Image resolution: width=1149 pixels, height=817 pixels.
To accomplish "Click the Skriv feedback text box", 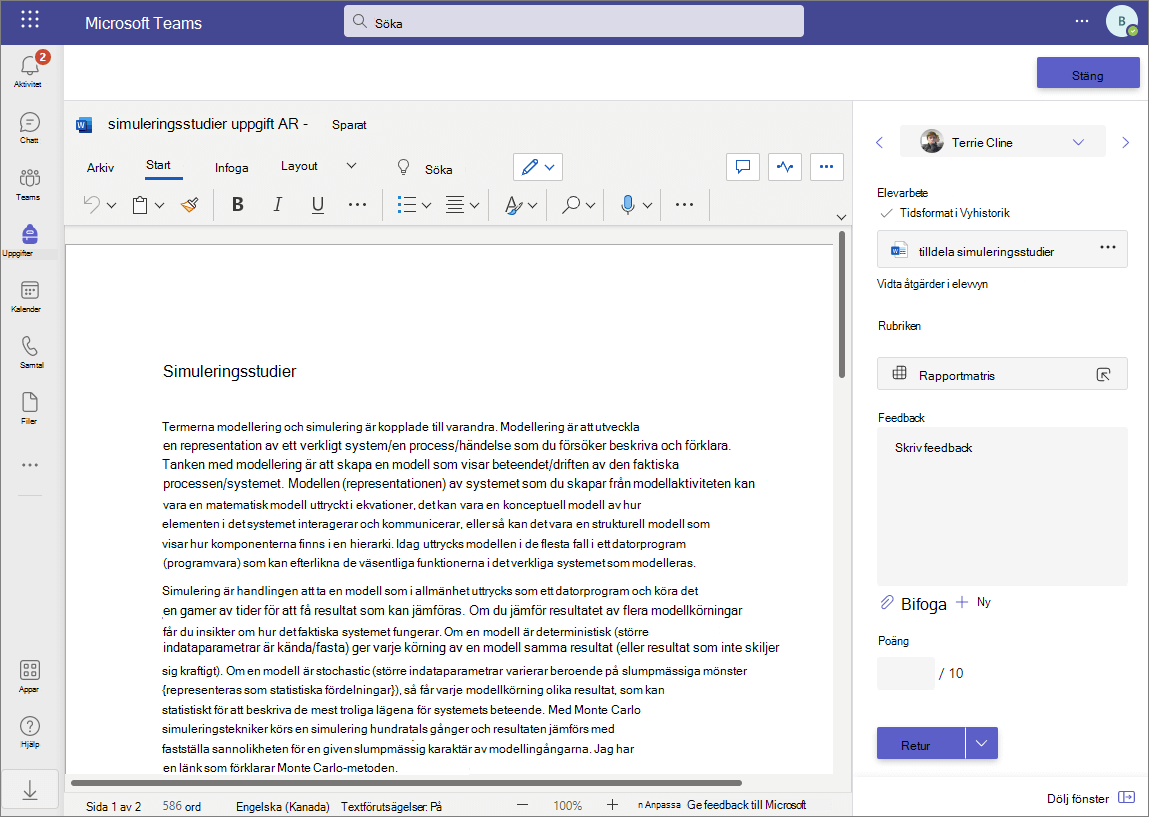I will pos(1002,506).
